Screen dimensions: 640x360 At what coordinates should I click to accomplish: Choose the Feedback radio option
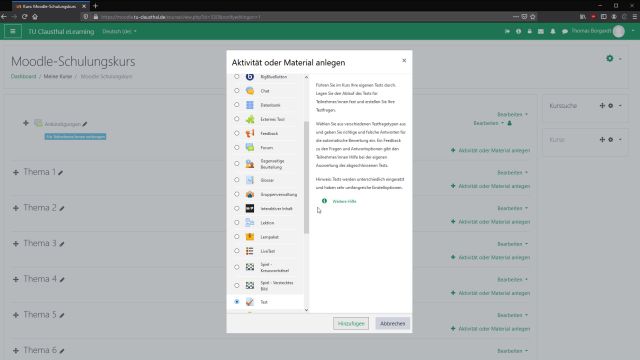(237, 133)
